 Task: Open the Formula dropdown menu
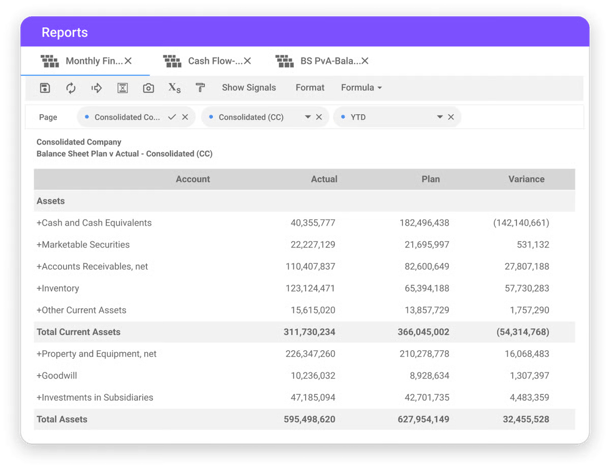(x=361, y=88)
